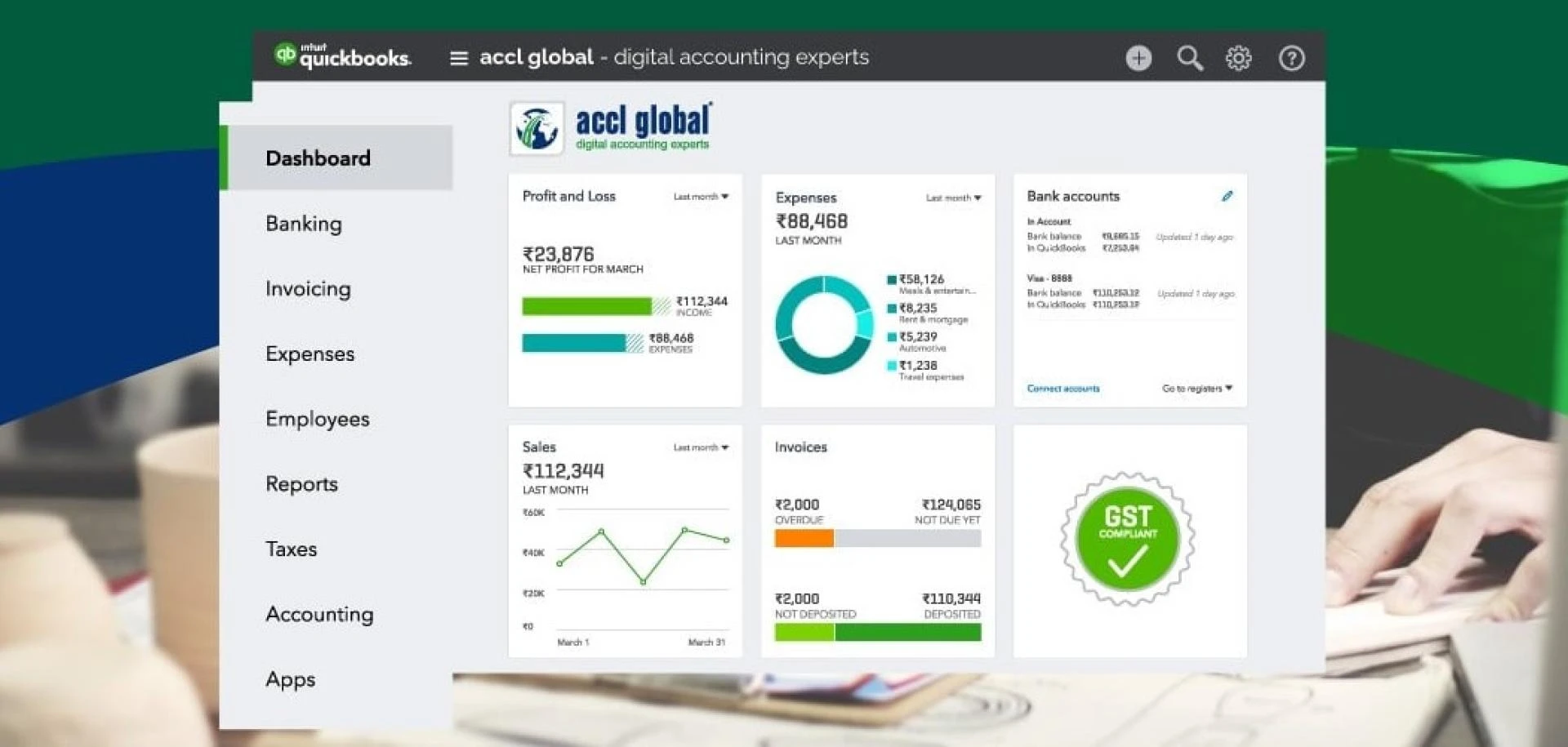Switch to the Banking section
1568x747 pixels.
click(304, 224)
